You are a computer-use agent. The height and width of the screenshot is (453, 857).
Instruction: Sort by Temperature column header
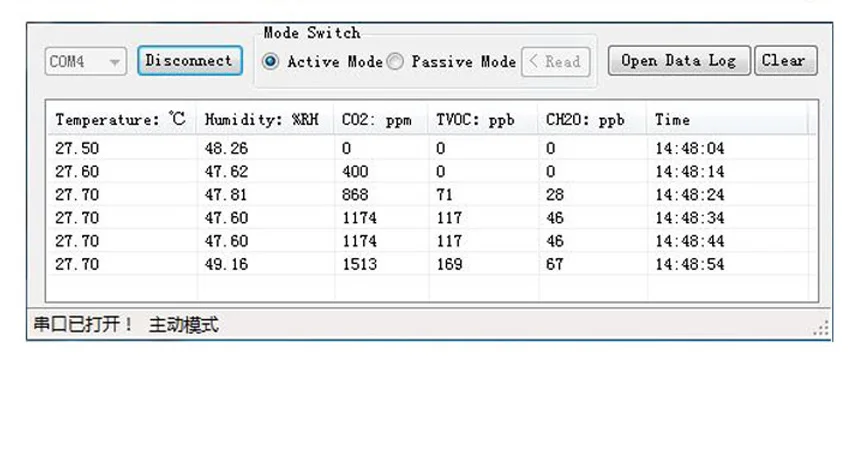122,120
